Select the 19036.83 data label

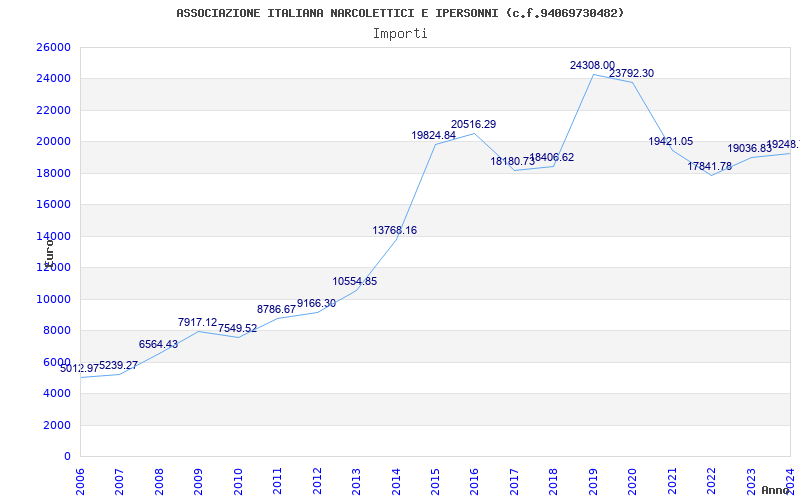749,148
